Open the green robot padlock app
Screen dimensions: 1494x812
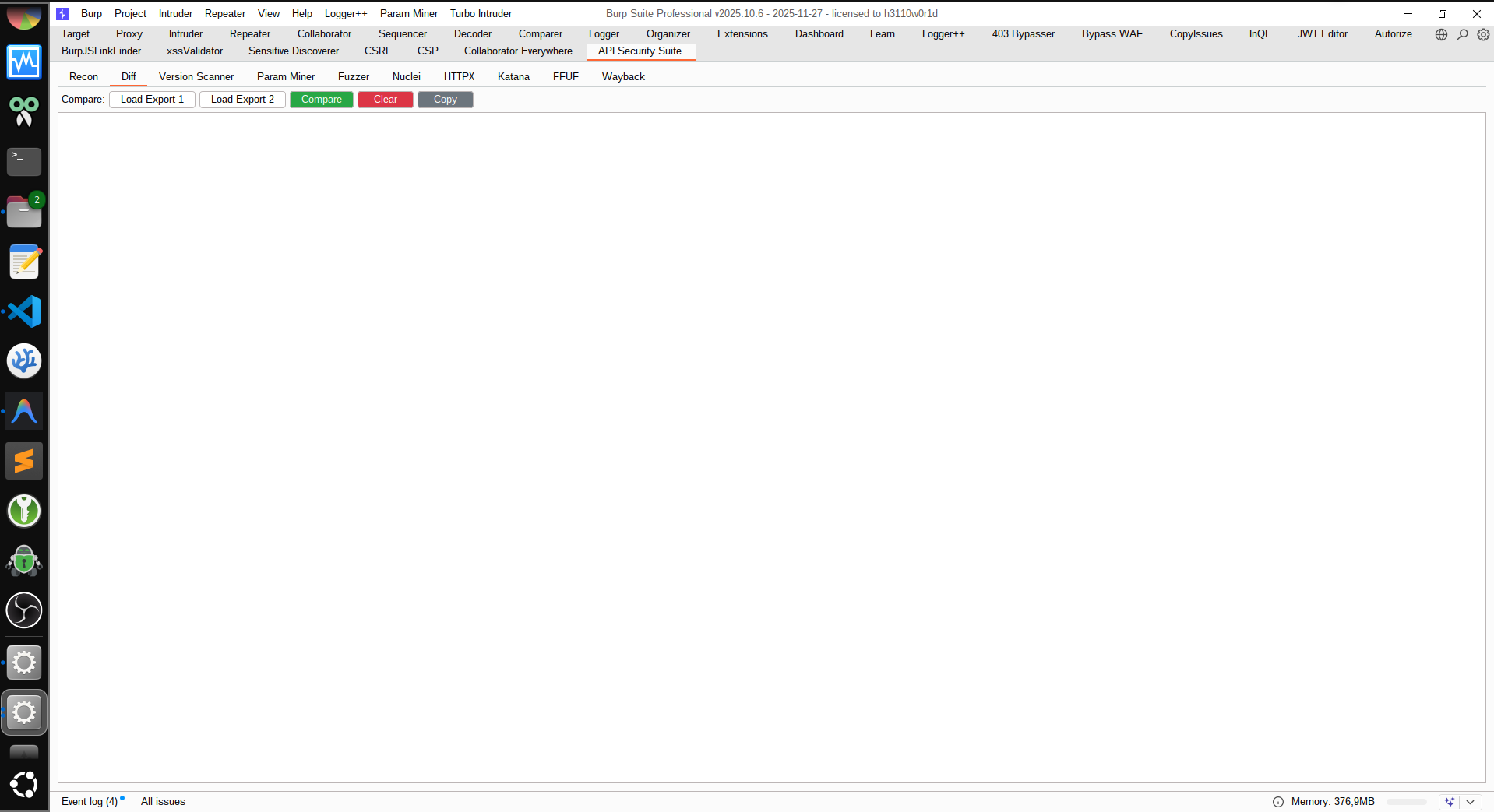[24, 561]
